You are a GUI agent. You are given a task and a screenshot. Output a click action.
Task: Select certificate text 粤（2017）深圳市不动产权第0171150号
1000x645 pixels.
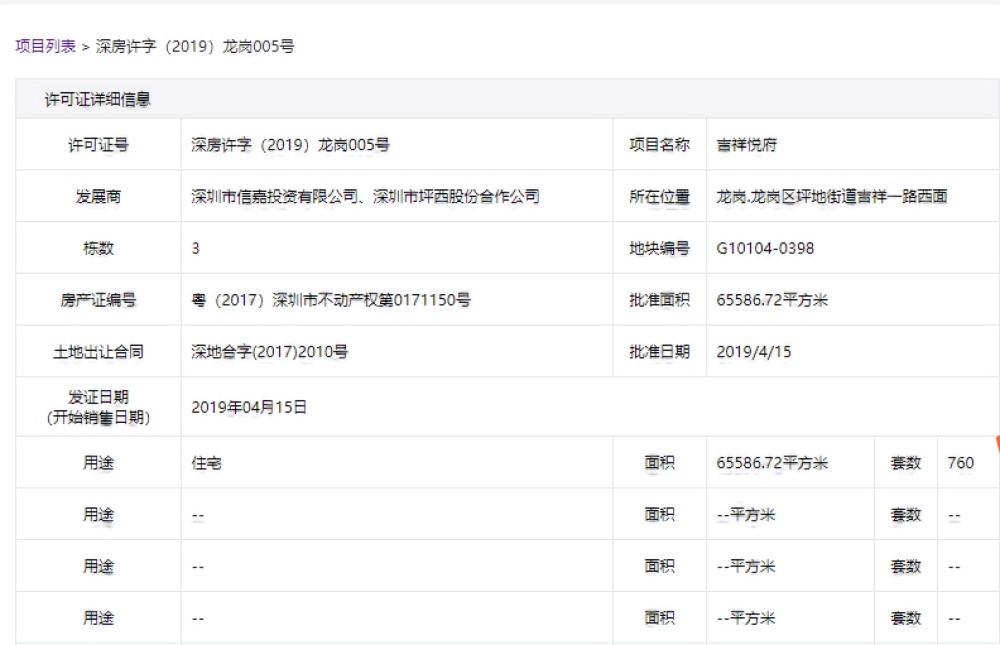tap(331, 300)
